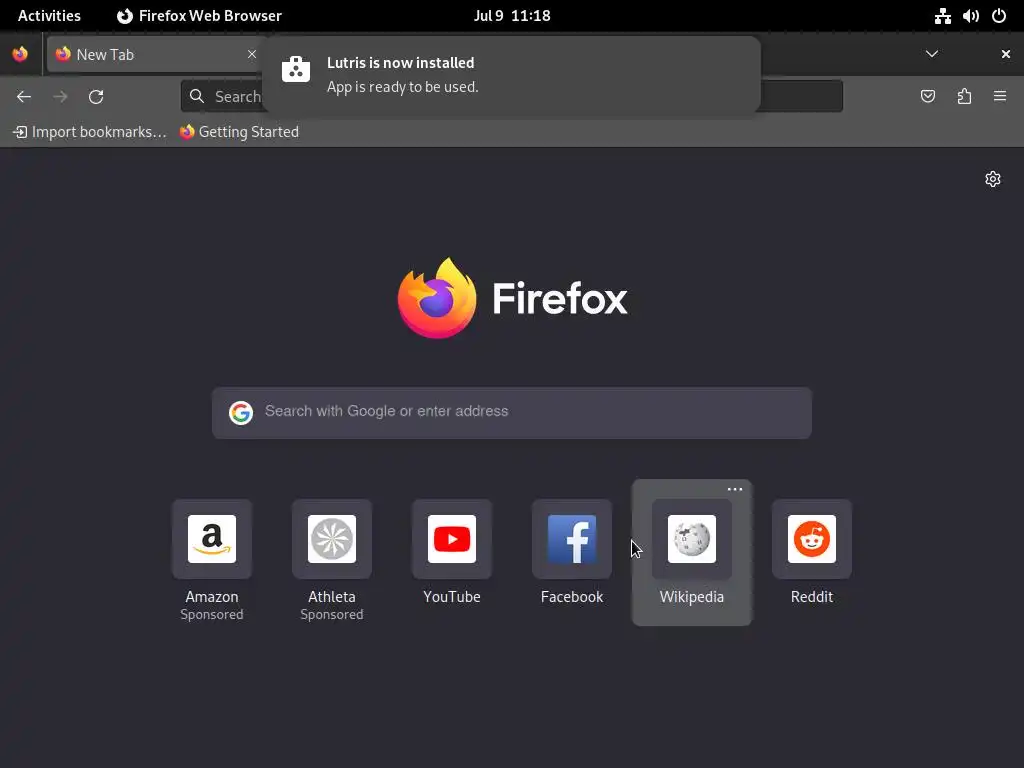This screenshot has width=1024, height=768.
Task: Open the Save to Pocket button
Action: click(x=927, y=97)
